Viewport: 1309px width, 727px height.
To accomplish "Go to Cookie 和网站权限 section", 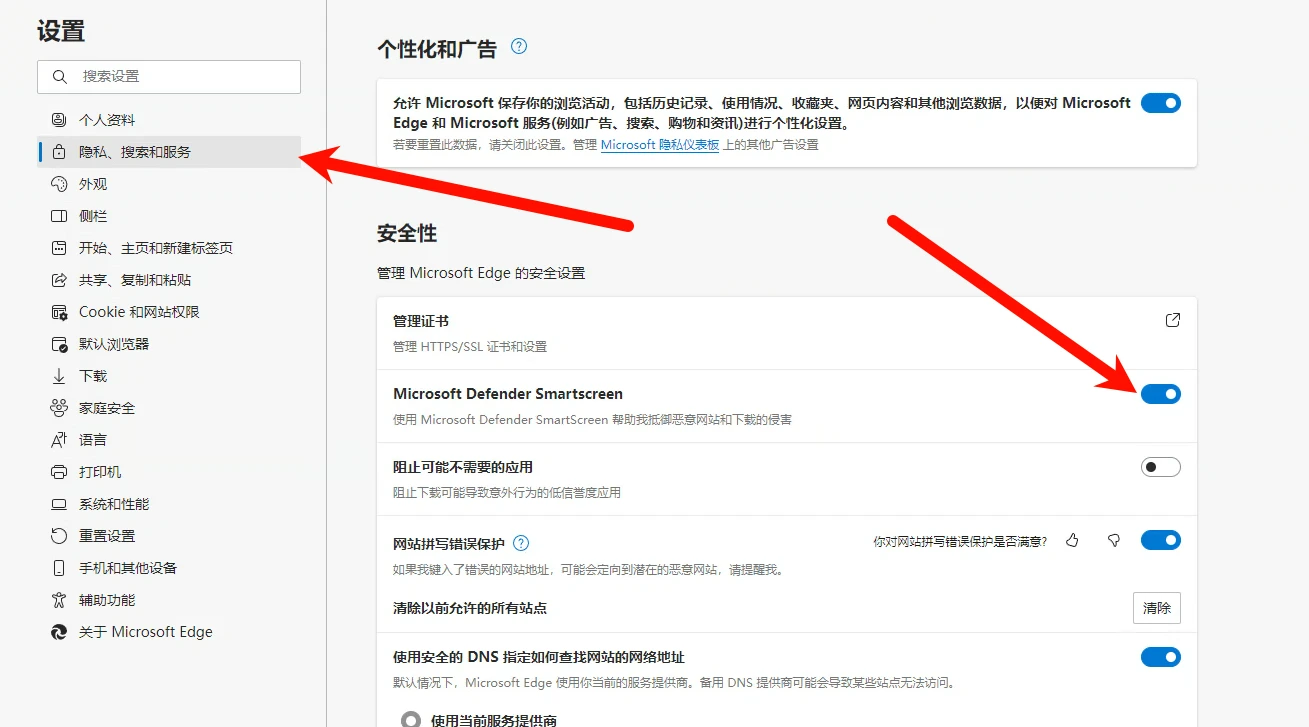I will click(x=139, y=312).
